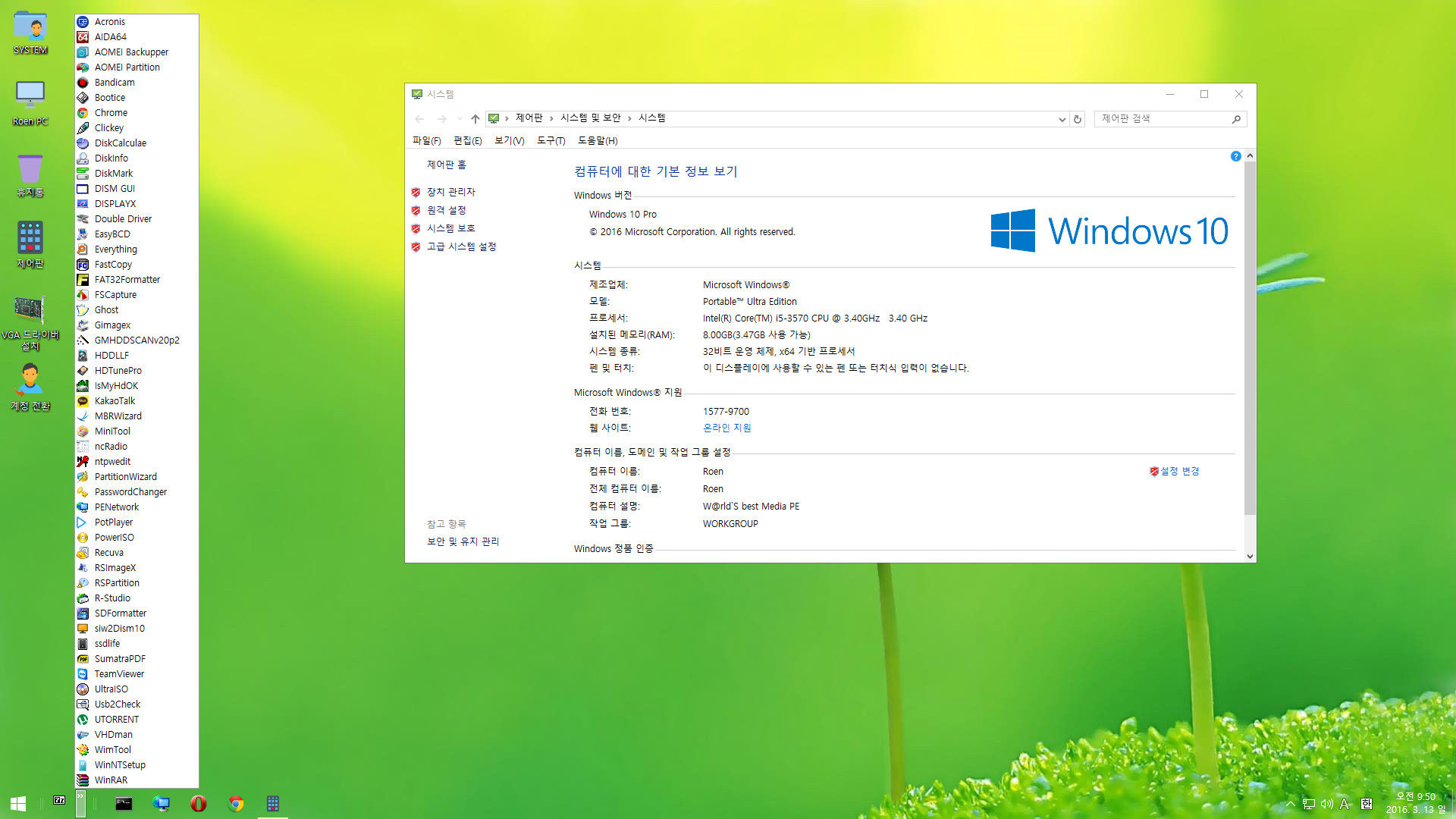Open the Opera browser taskbar icon
1456x819 pixels.
[199, 804]
